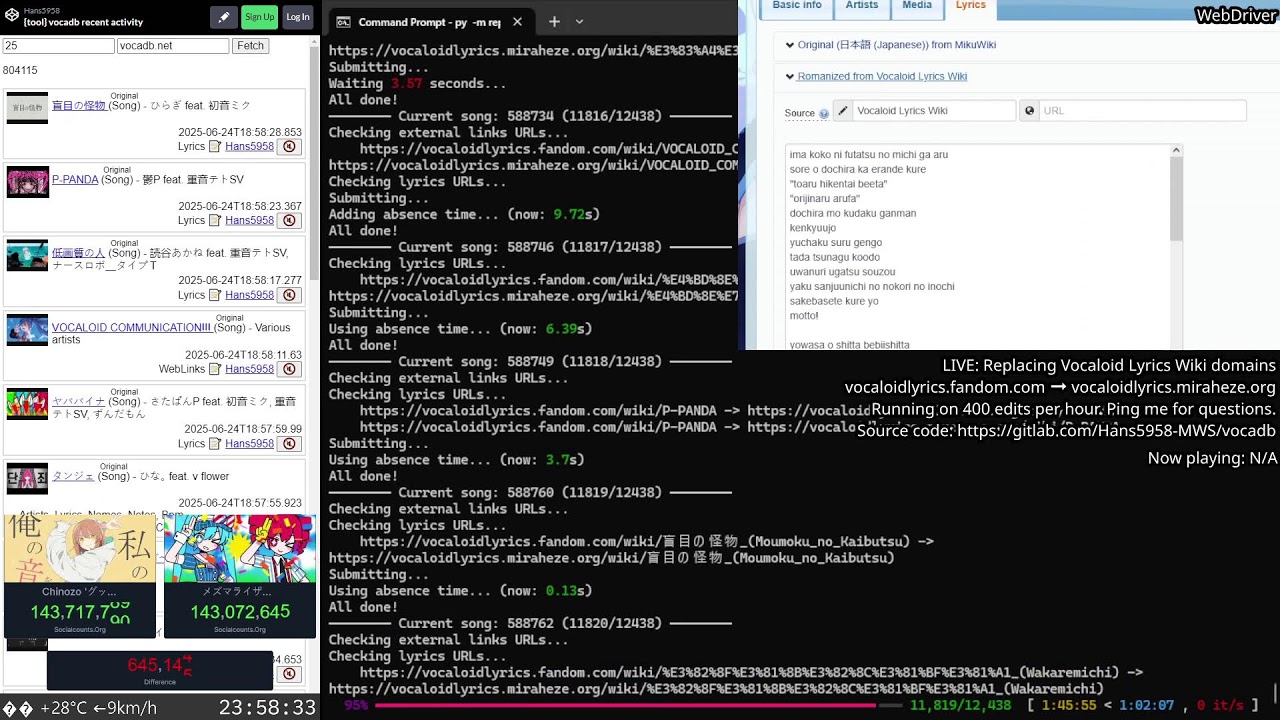Viewport: 1280px width, 720px height.
Task: Click the lyrics note icon in 低画質の人 row
Action: [x=214, y=295]
